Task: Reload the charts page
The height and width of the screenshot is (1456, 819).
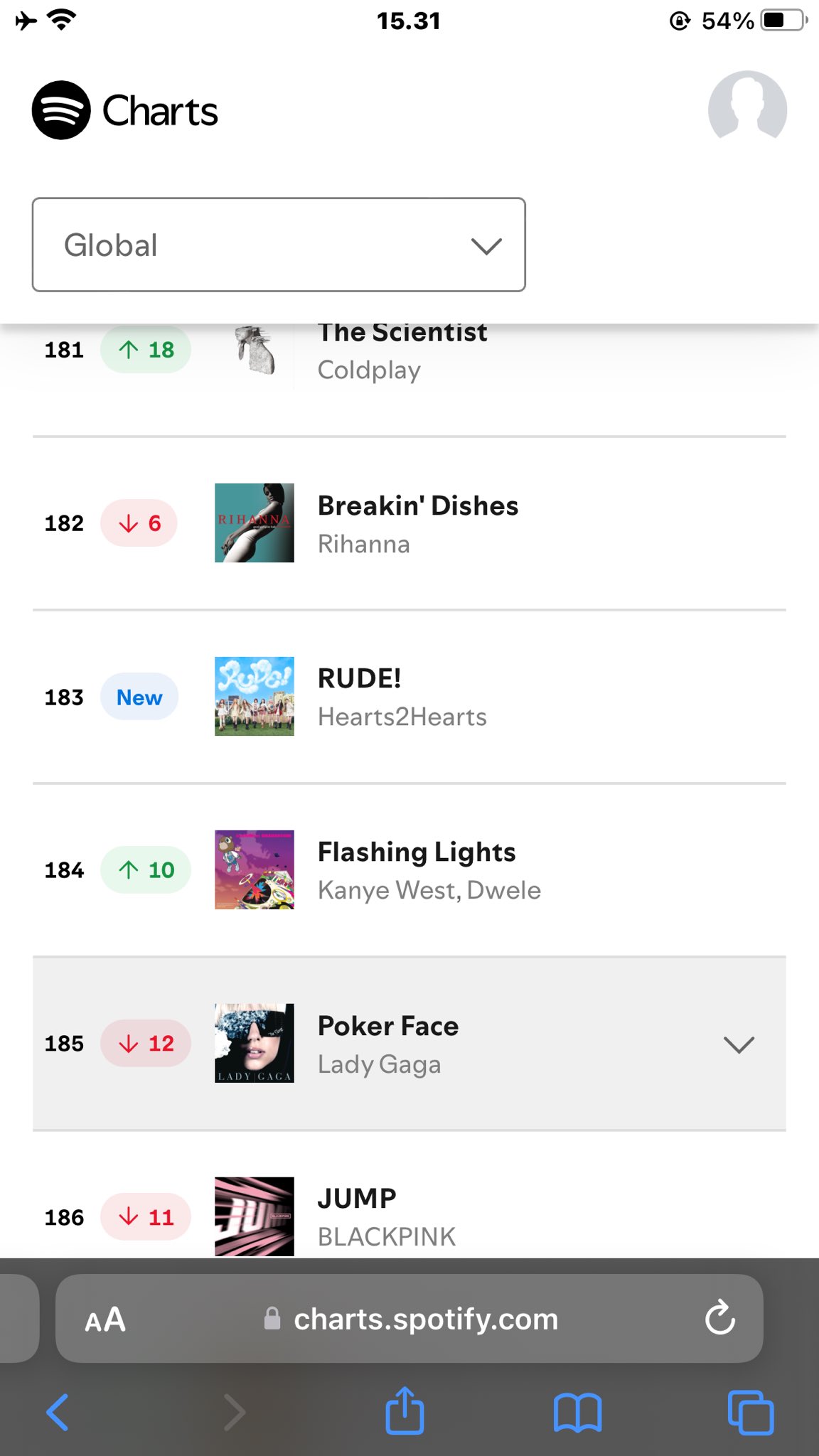Action: pyautogui.click(x=719, y=1318)
